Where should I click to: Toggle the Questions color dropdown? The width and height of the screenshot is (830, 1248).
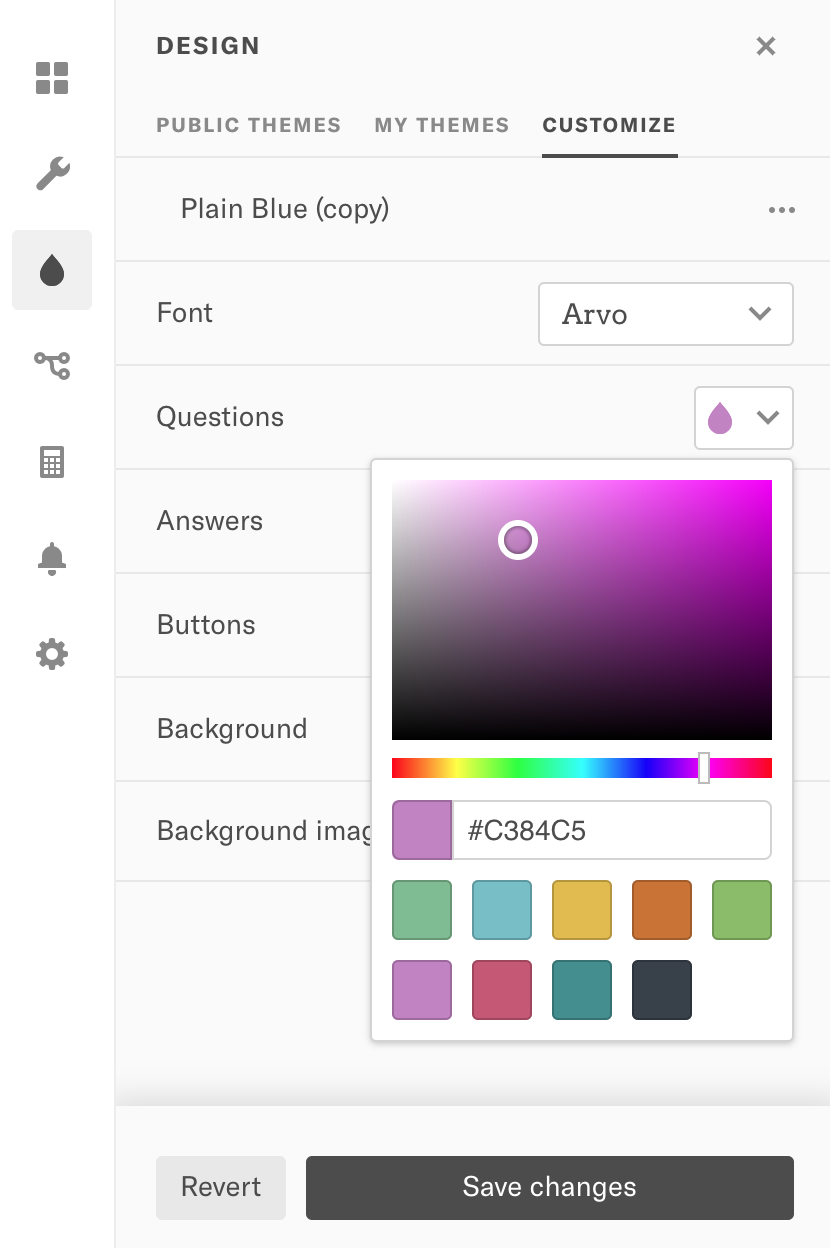click(743, 418)
